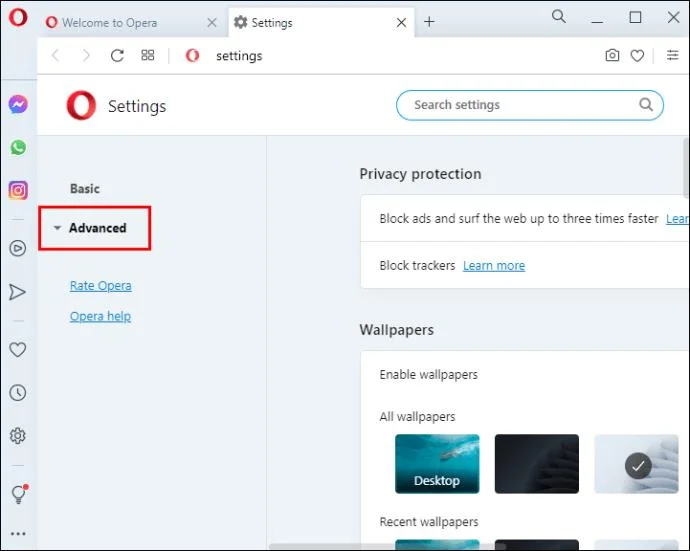
Task: Click magnifier inside Search settings box
Action: click(646, 104)
